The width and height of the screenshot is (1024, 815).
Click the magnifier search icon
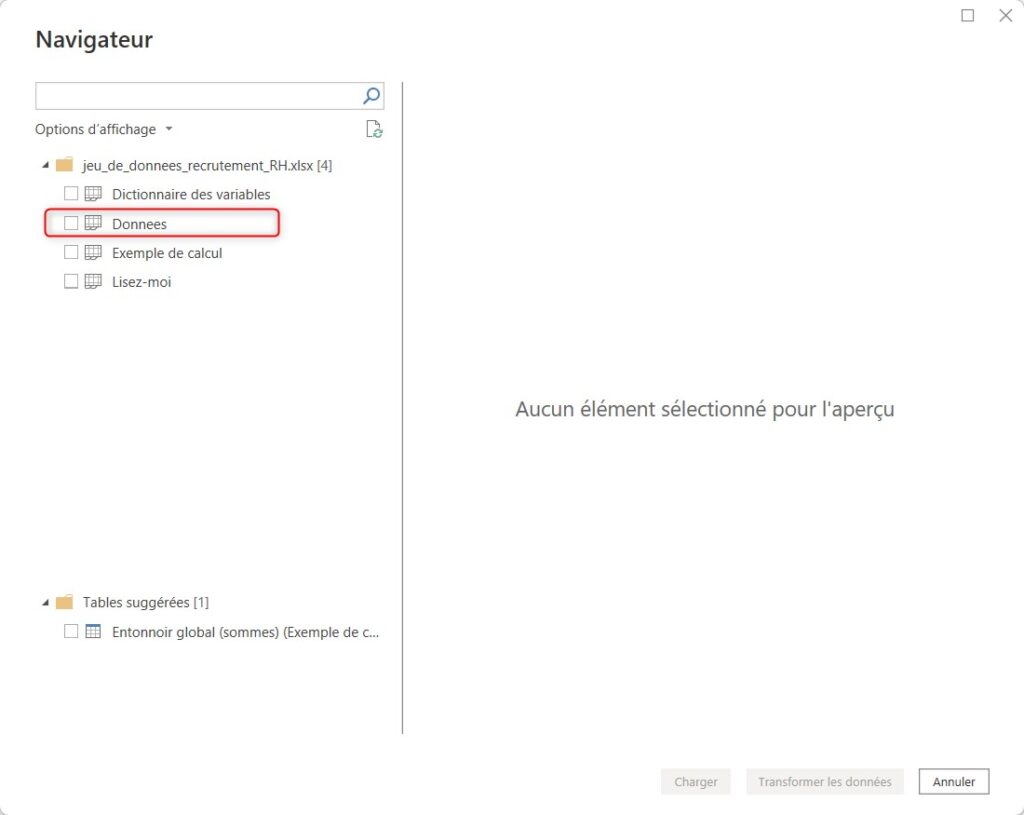click(371, 96)
